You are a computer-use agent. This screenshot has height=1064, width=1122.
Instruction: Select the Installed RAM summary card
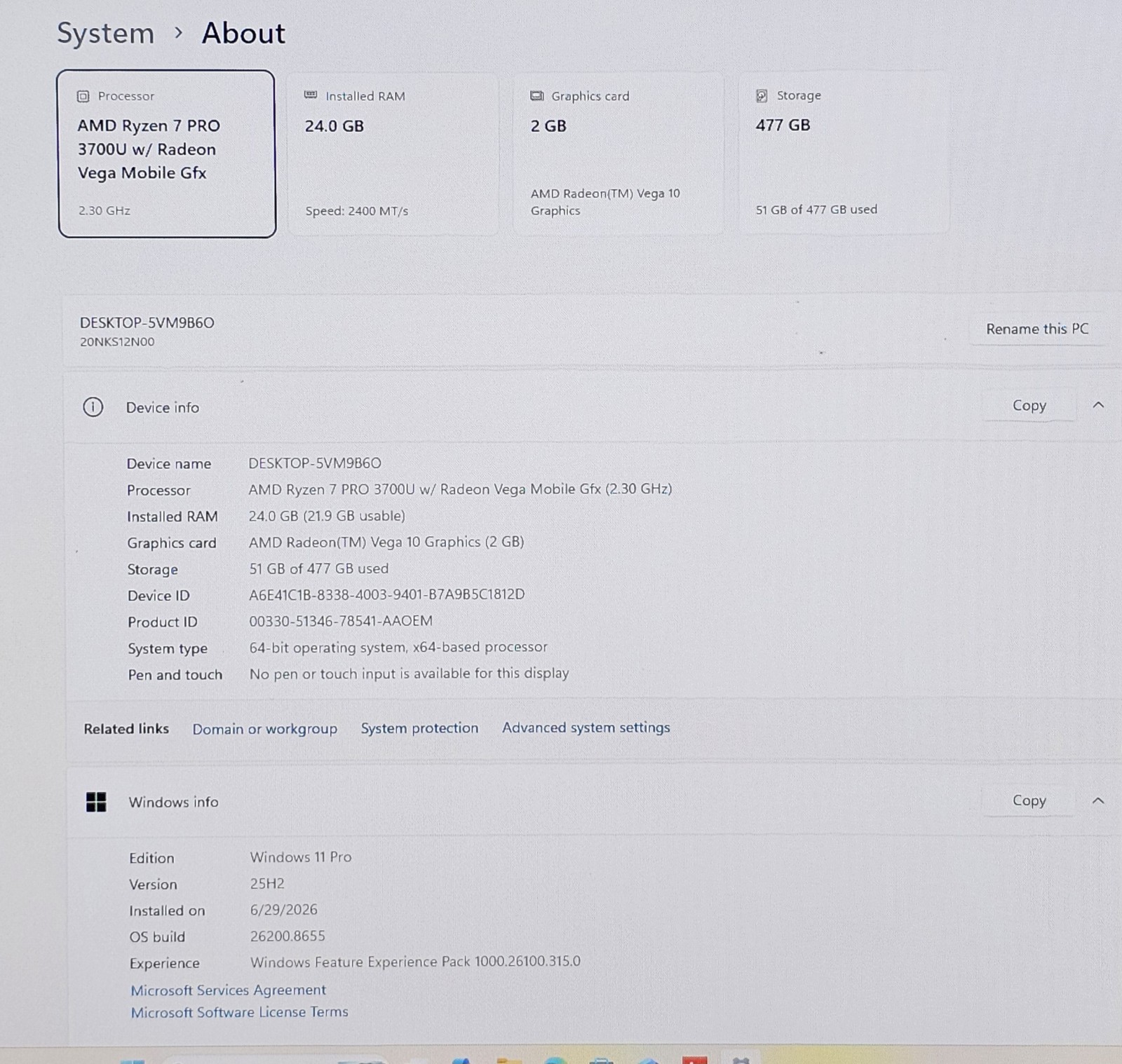393,154
